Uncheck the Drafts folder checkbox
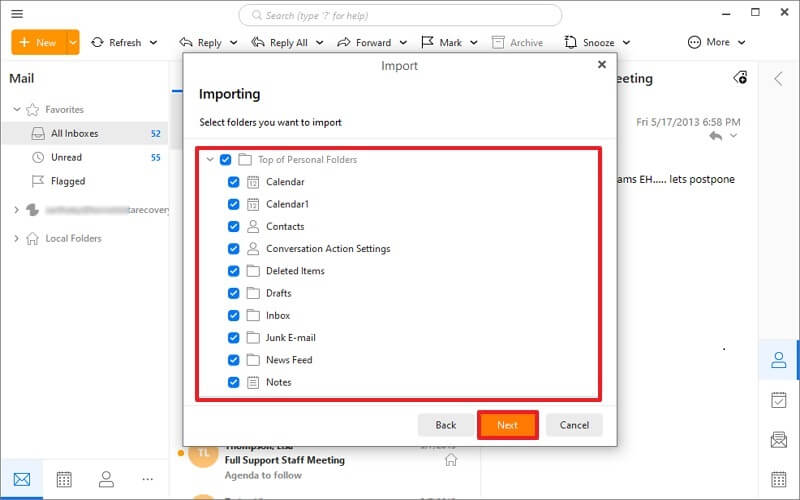 [x=233, y=293]
